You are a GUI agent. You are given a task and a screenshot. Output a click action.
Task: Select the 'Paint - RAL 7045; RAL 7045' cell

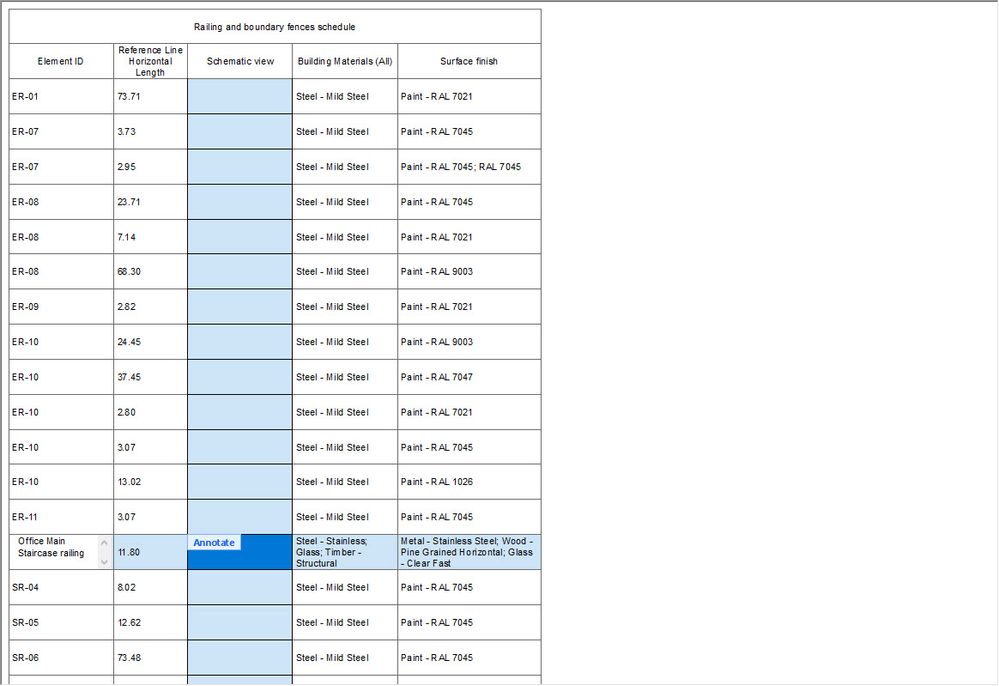(469, 167)
